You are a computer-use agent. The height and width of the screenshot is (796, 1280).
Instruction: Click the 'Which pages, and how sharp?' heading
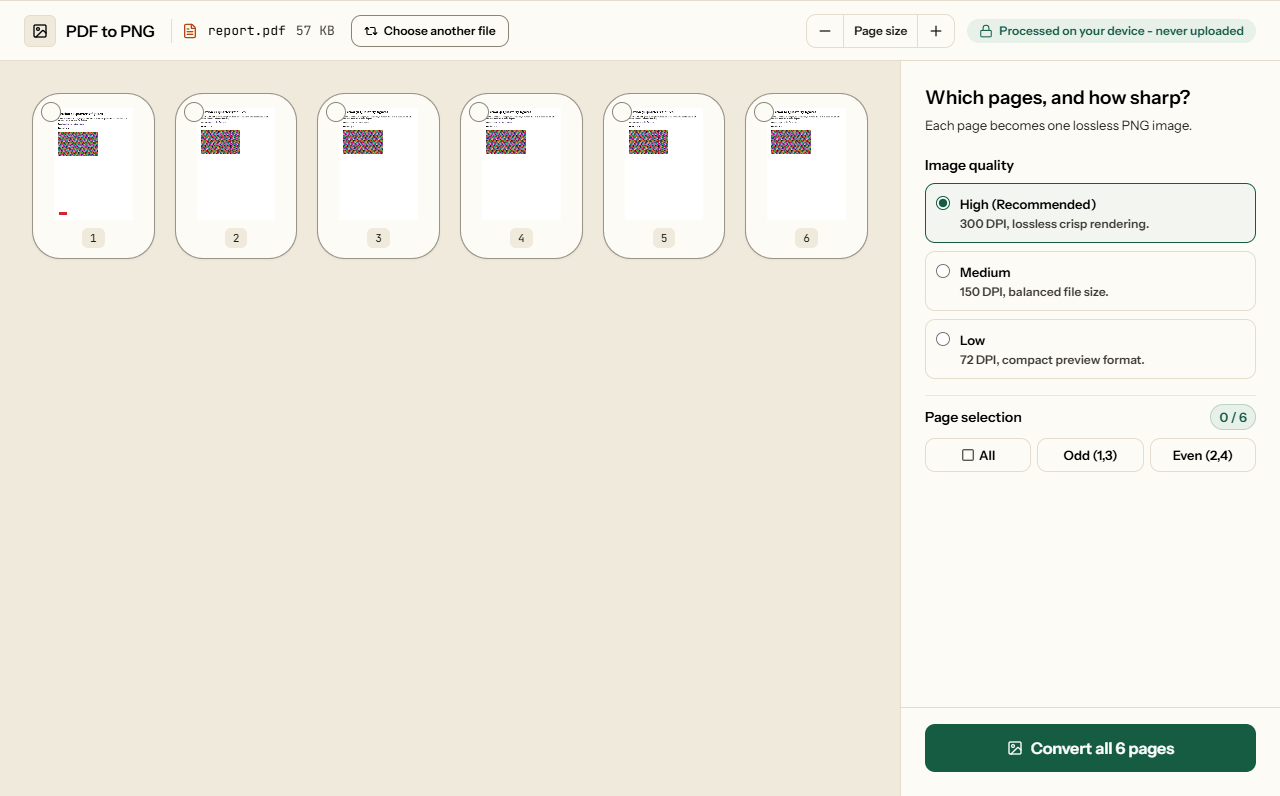coord(1057,97)
